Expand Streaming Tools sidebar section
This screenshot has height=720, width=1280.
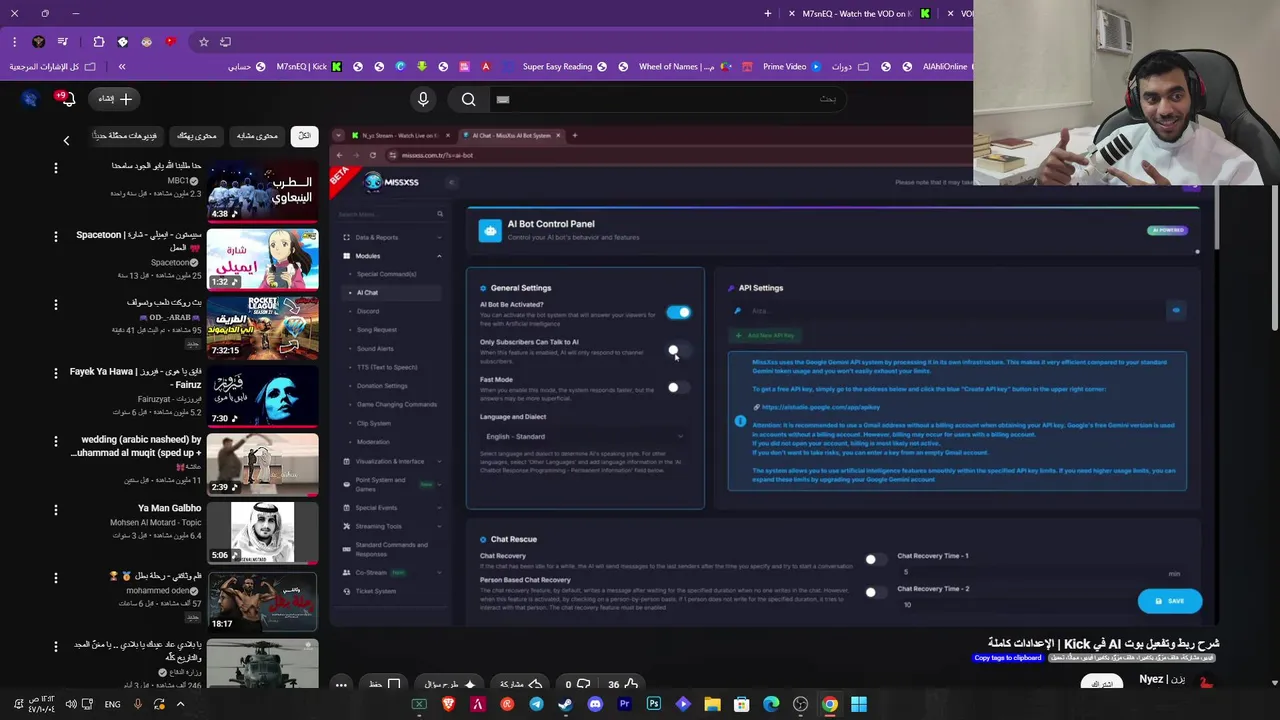tap(390, 526)
